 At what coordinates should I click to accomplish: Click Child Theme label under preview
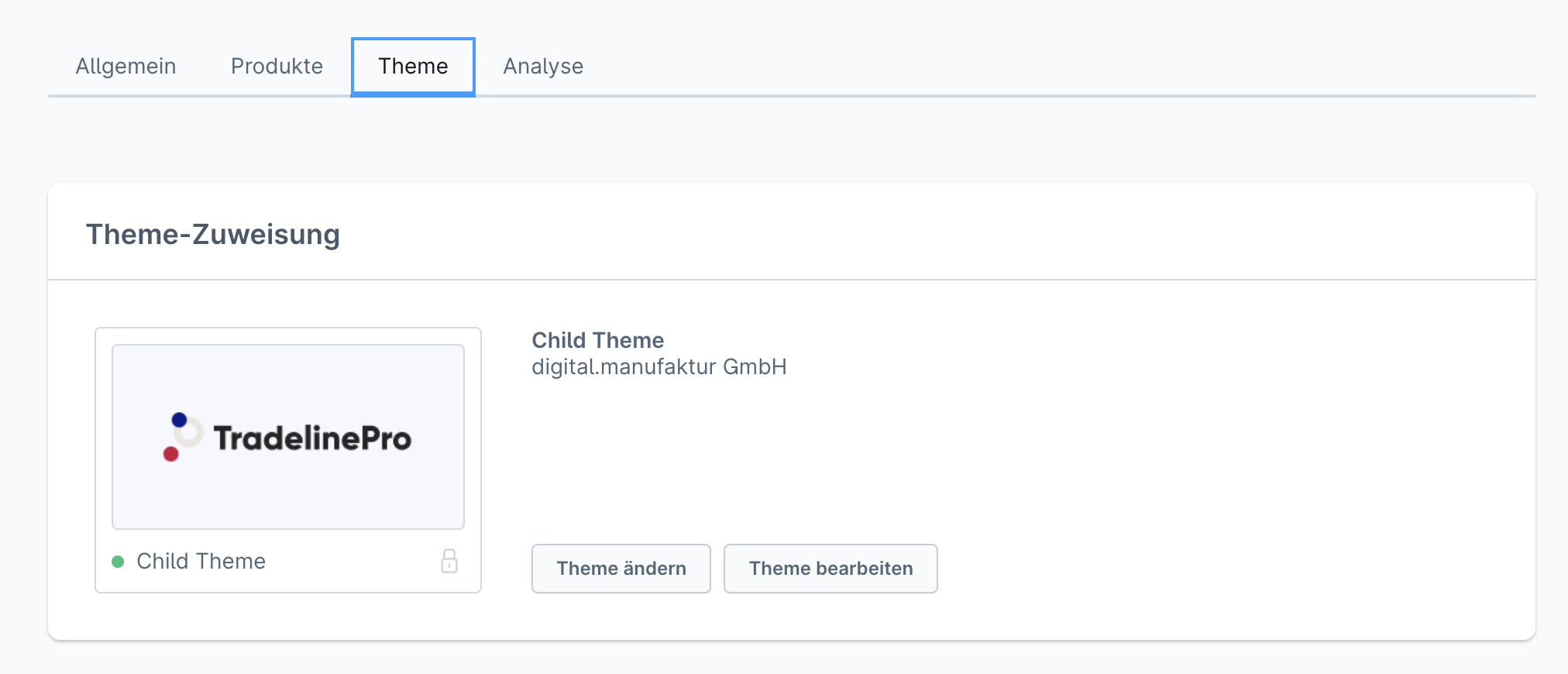201,561
